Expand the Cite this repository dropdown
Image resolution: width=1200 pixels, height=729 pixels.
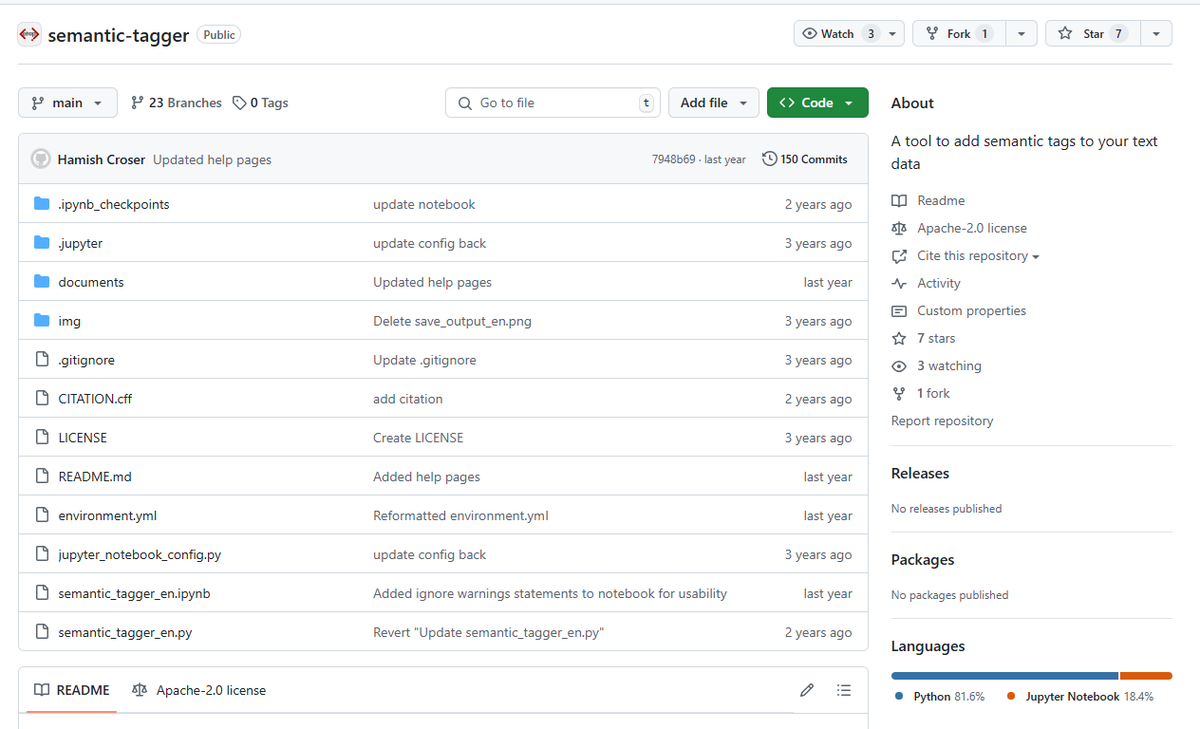(978, 256)
